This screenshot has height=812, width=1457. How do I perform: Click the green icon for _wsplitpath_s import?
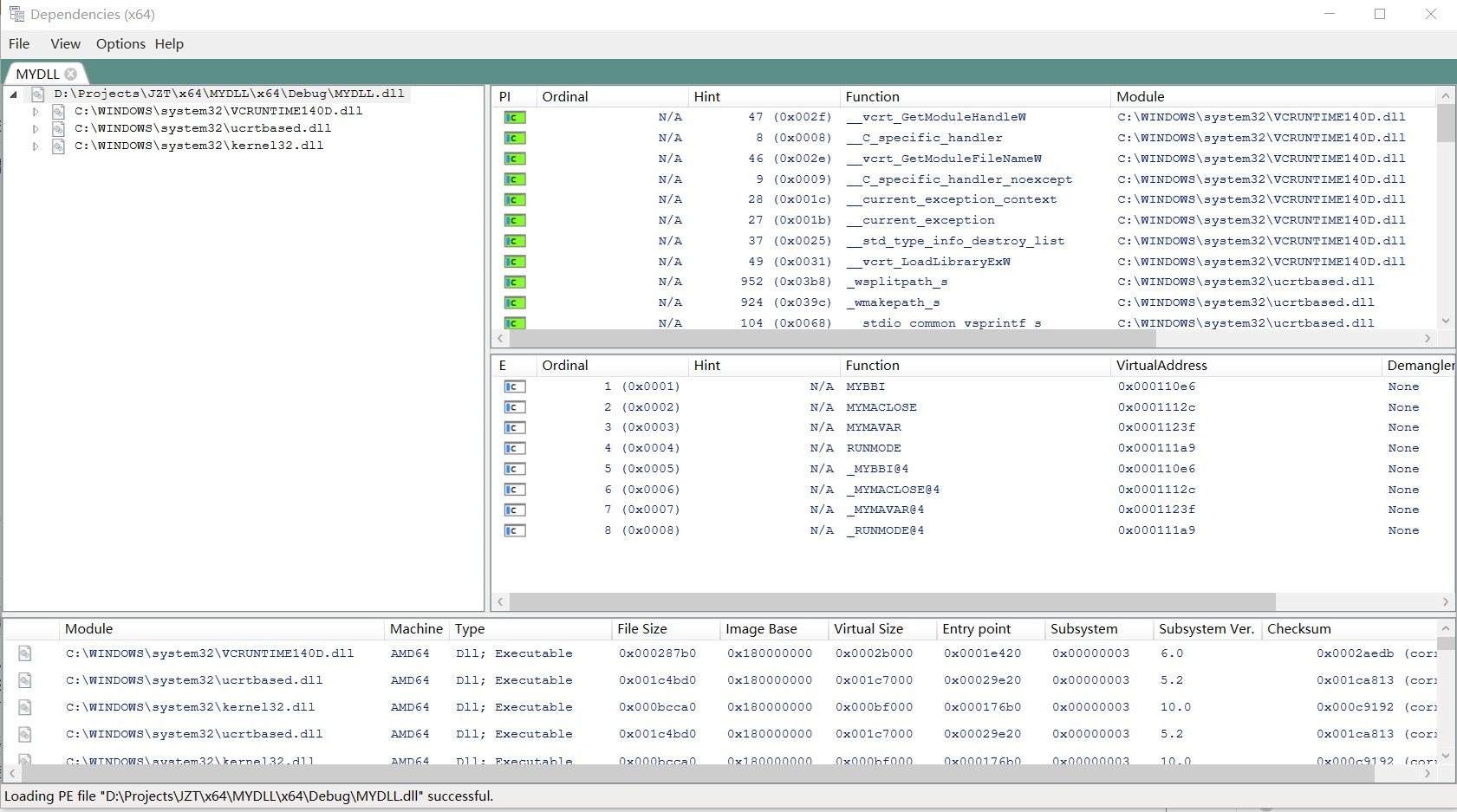515,282
